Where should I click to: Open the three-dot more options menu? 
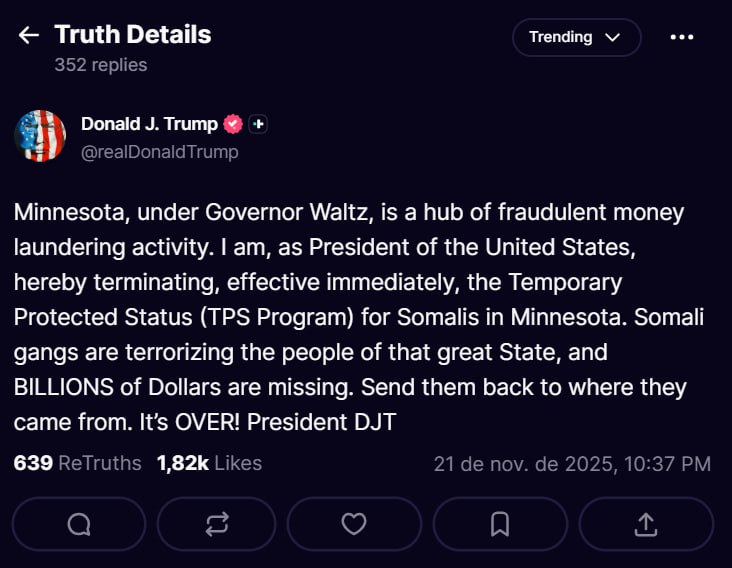(681, 37)
